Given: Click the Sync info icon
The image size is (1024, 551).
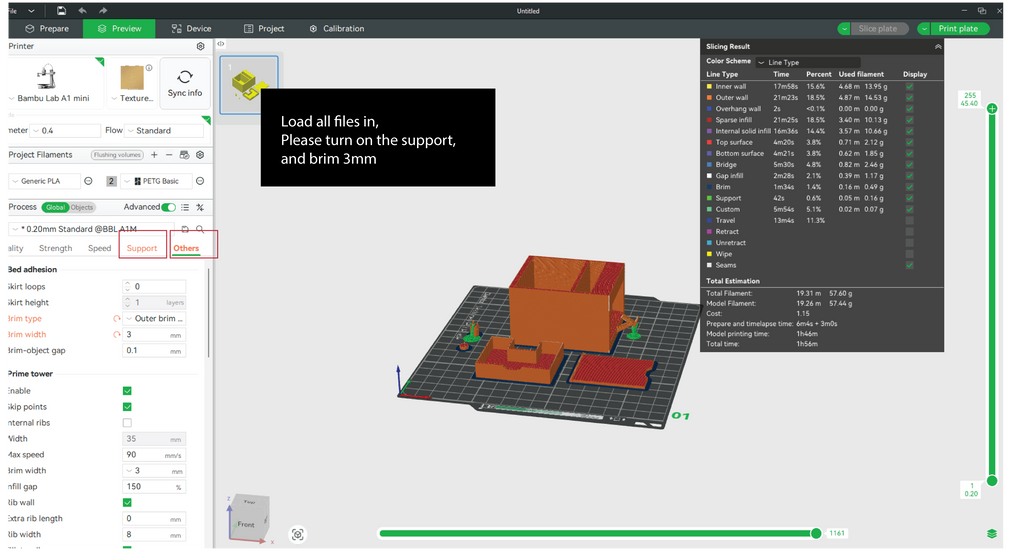Looking at the screenshot, I should [185, 78].
